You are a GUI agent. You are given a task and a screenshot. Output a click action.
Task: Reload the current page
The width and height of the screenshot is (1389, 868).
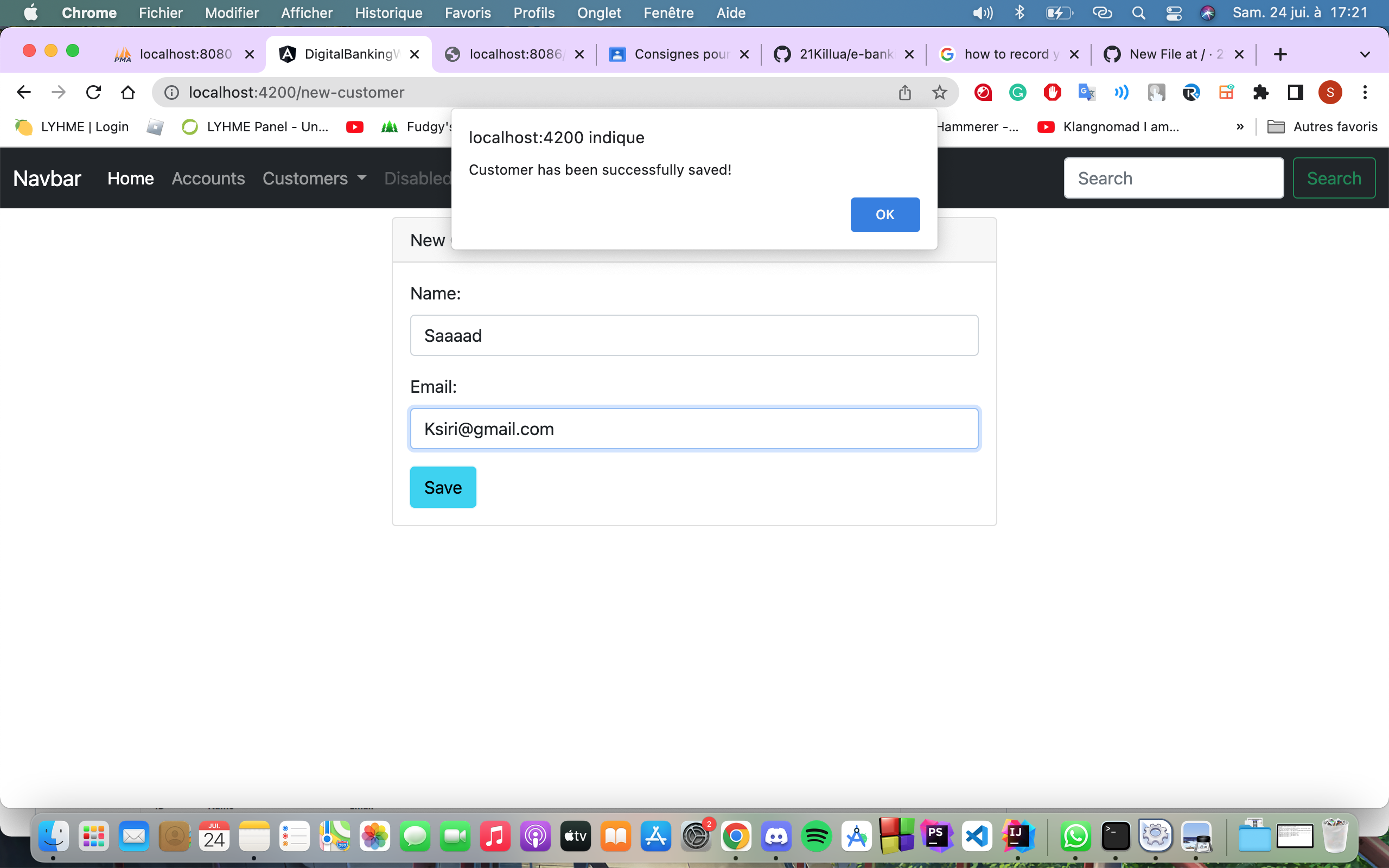[93, 92]
